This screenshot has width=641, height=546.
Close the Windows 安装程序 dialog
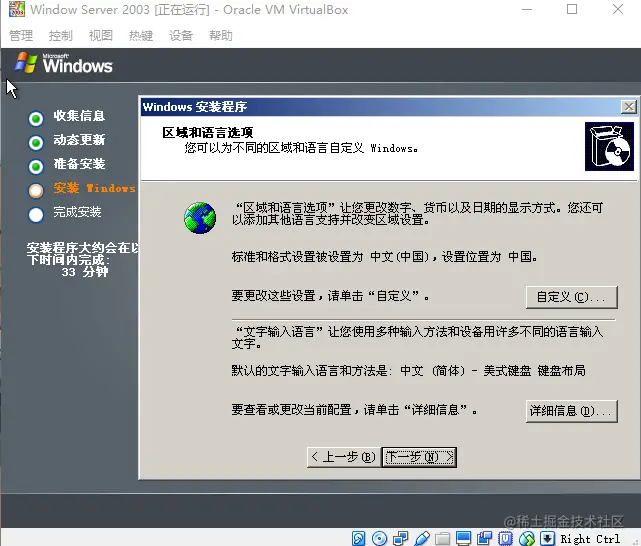click(x=628, y=107)
